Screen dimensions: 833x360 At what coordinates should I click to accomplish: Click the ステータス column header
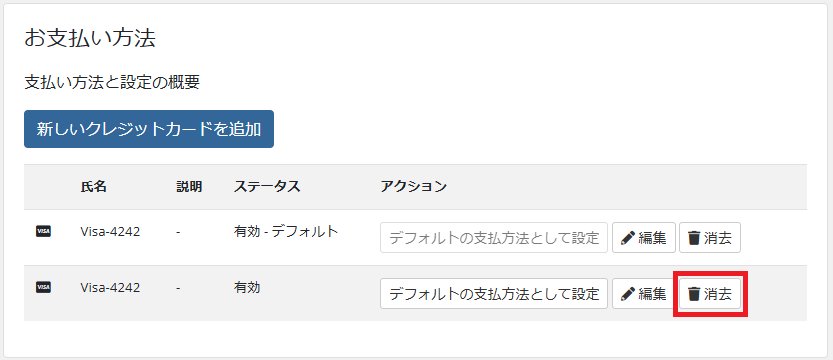tap(267, 186)
